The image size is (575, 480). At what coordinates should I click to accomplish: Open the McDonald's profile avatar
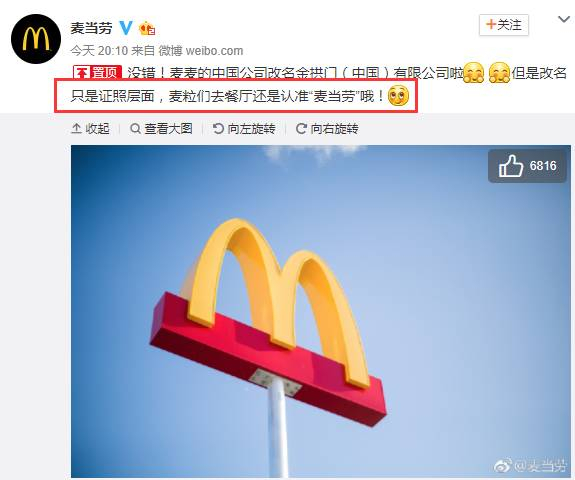[x=36, y=39]
